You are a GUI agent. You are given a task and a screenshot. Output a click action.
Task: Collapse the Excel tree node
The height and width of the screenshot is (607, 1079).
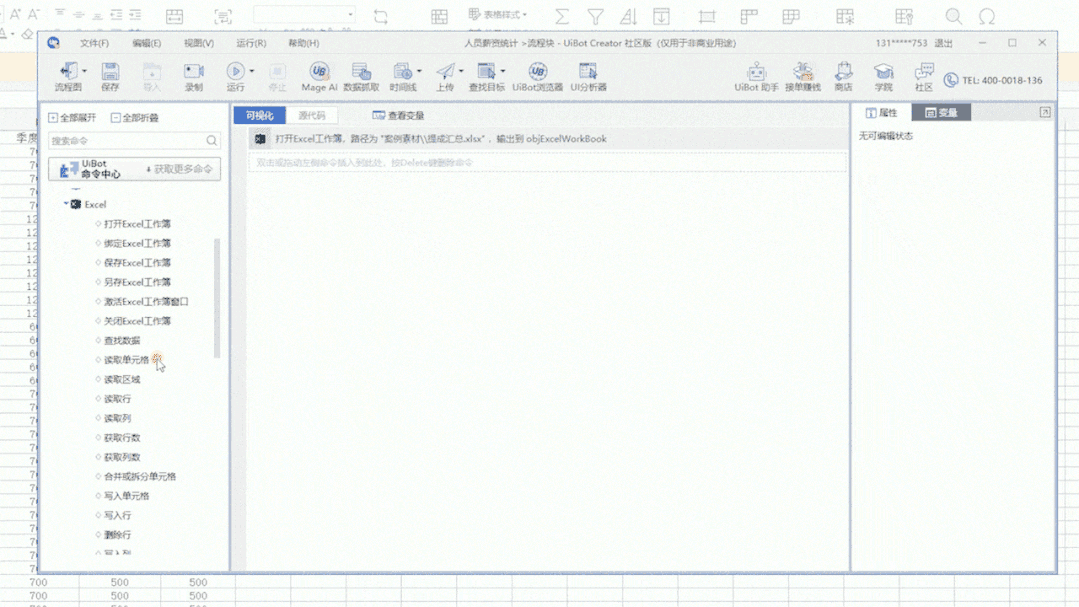(x=66, y=204)
